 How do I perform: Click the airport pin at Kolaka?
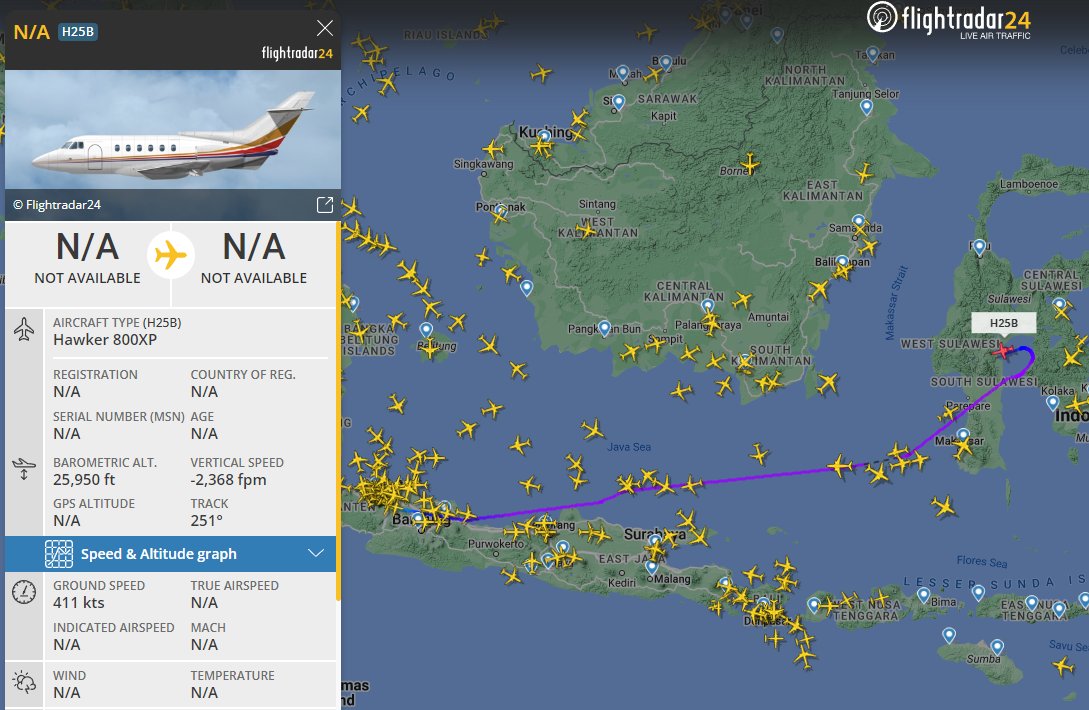(x=1053, y=403)
